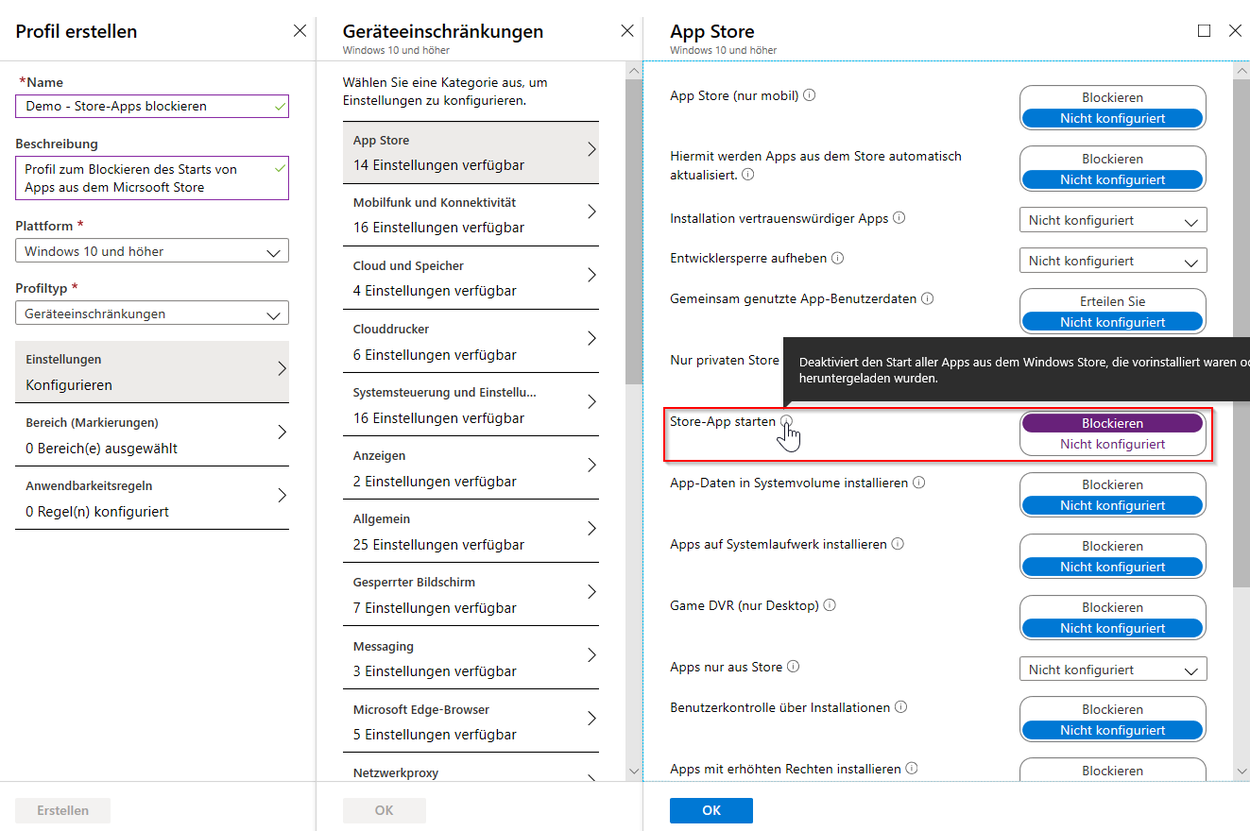
Task: Click info icon next to App Store (nur mobil)
Action: tap(809, 96)
